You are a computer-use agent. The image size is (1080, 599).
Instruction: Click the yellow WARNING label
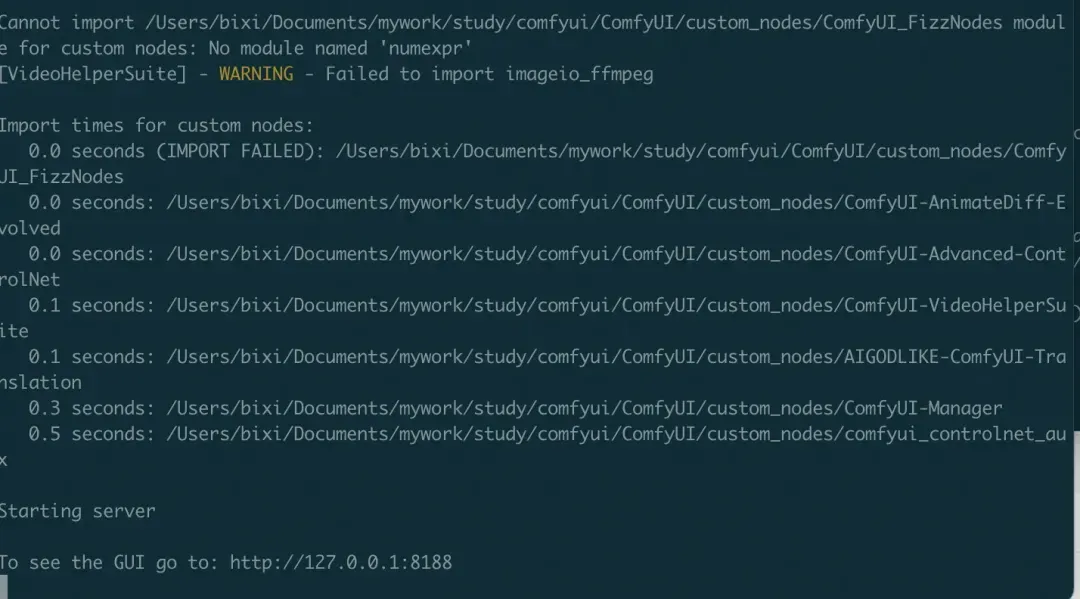click(256, 74)
